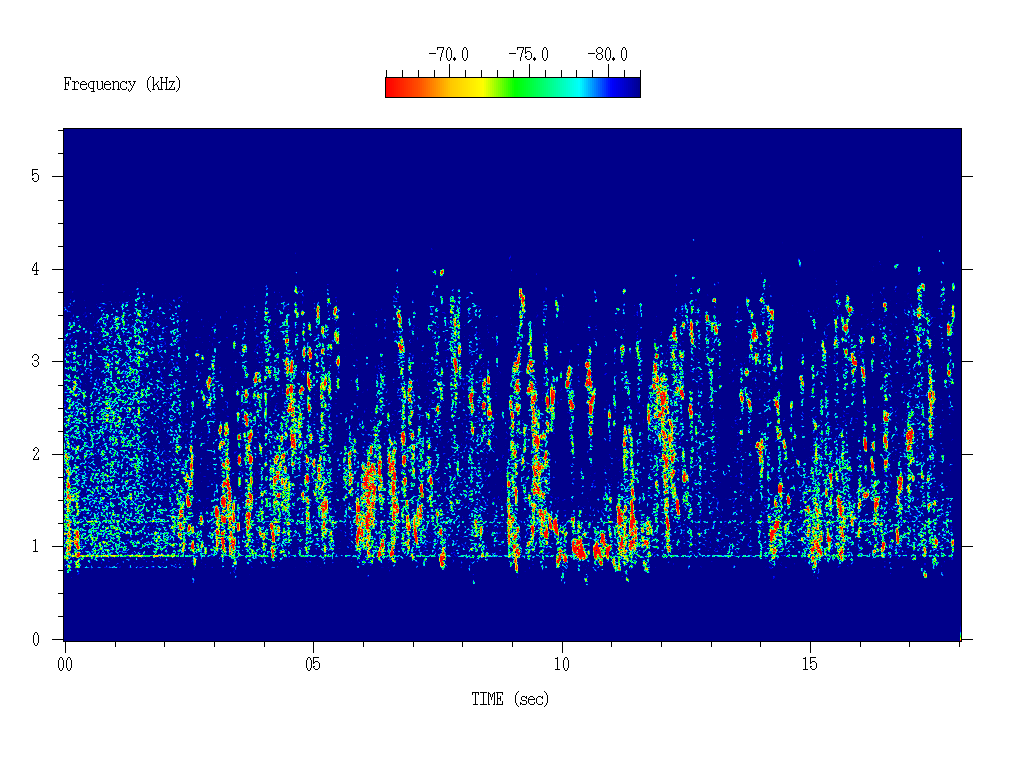The image size is (1024, 768).
Task: Select the -70.0 color scale label
Action: tap(448, 55)
